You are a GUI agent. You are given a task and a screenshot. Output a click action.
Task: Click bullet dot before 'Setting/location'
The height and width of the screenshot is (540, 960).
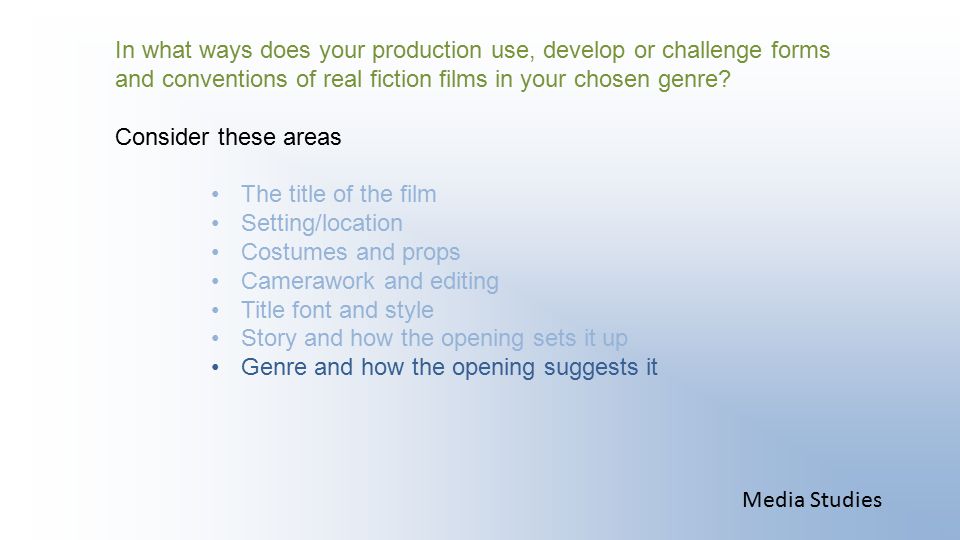click(x=215, y=224)
